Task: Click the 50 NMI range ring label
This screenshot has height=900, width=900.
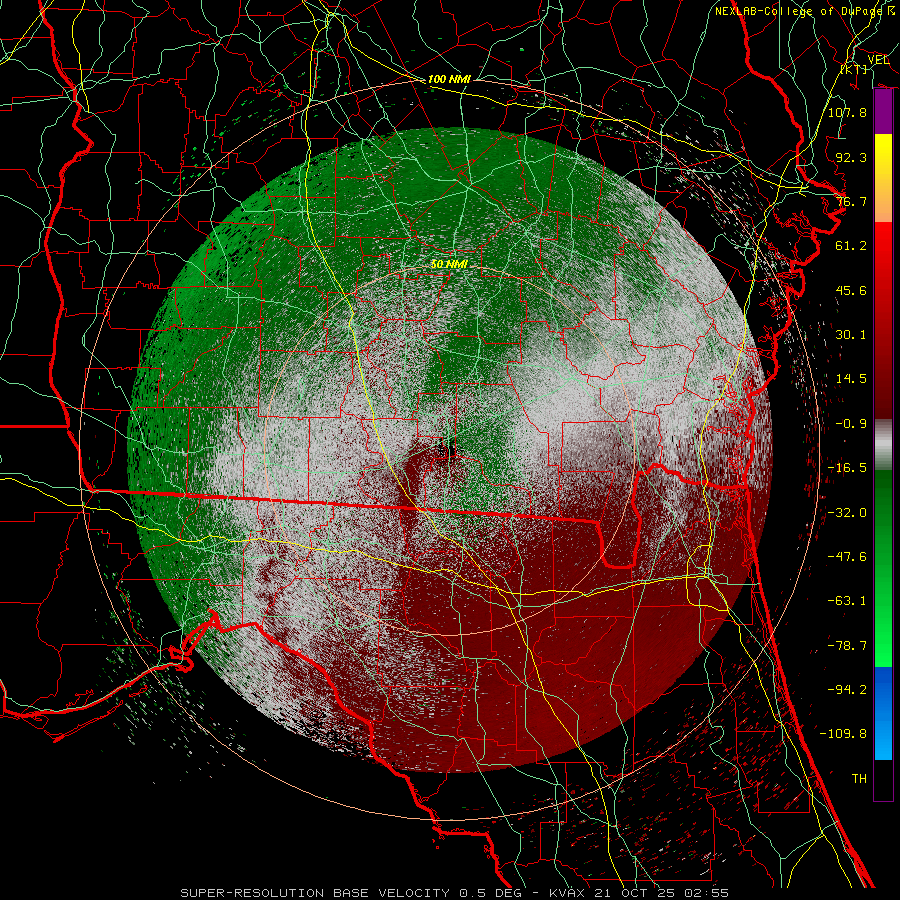Action: [x=449, y=264]
